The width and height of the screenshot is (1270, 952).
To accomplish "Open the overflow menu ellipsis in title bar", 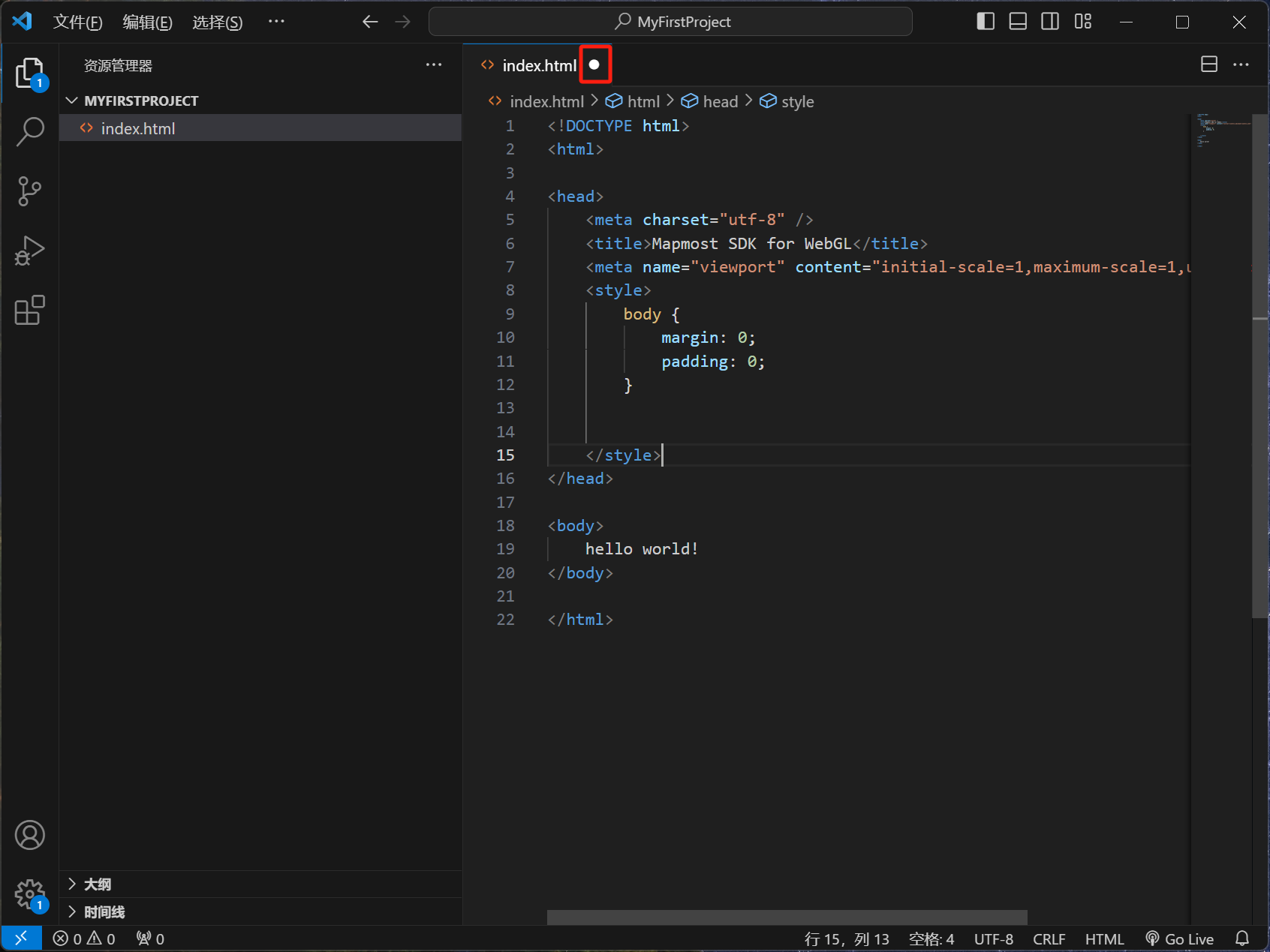I will [276, 22].
